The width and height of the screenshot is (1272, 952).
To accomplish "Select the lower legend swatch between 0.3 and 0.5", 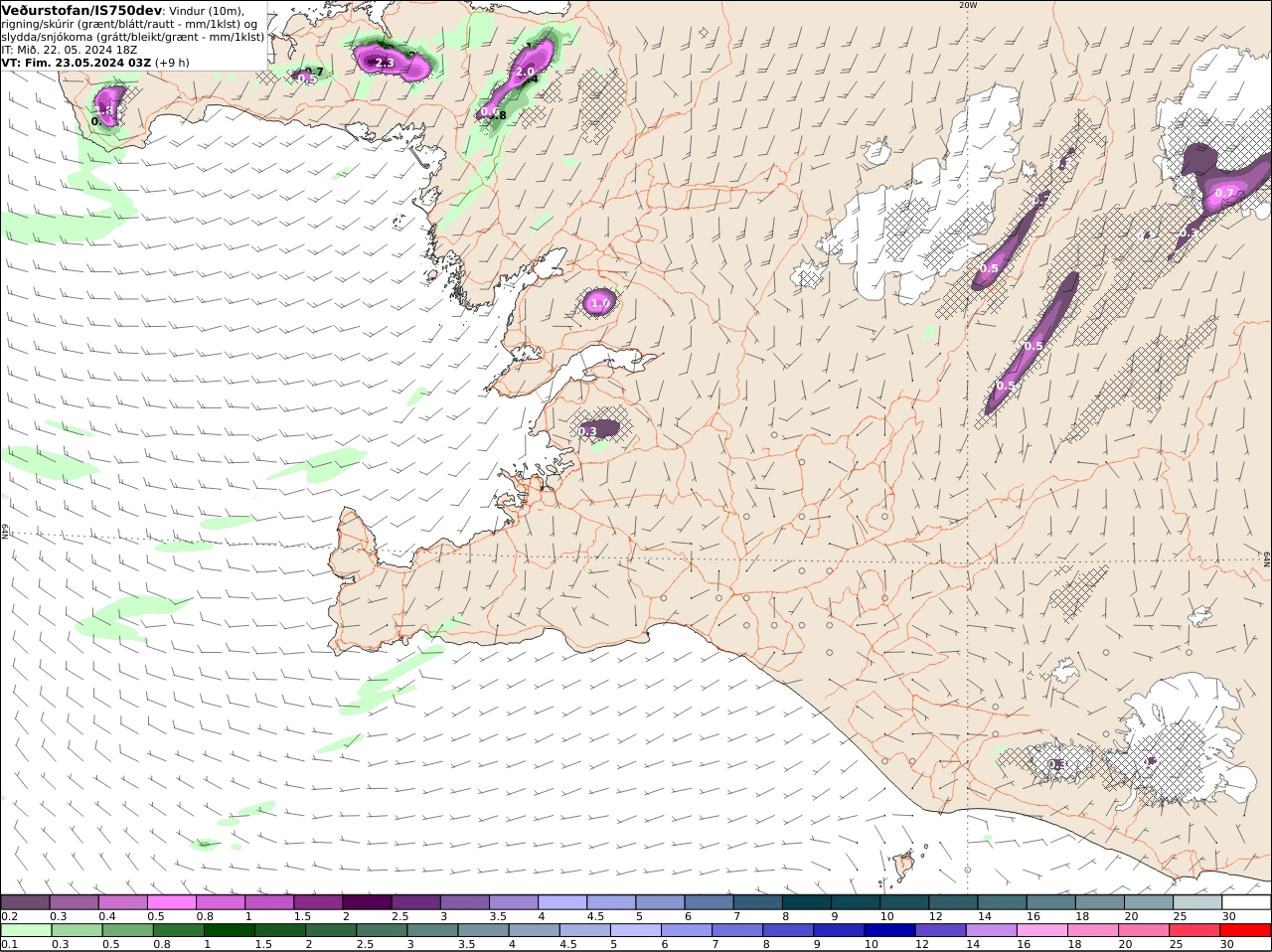I will (78, 931).
